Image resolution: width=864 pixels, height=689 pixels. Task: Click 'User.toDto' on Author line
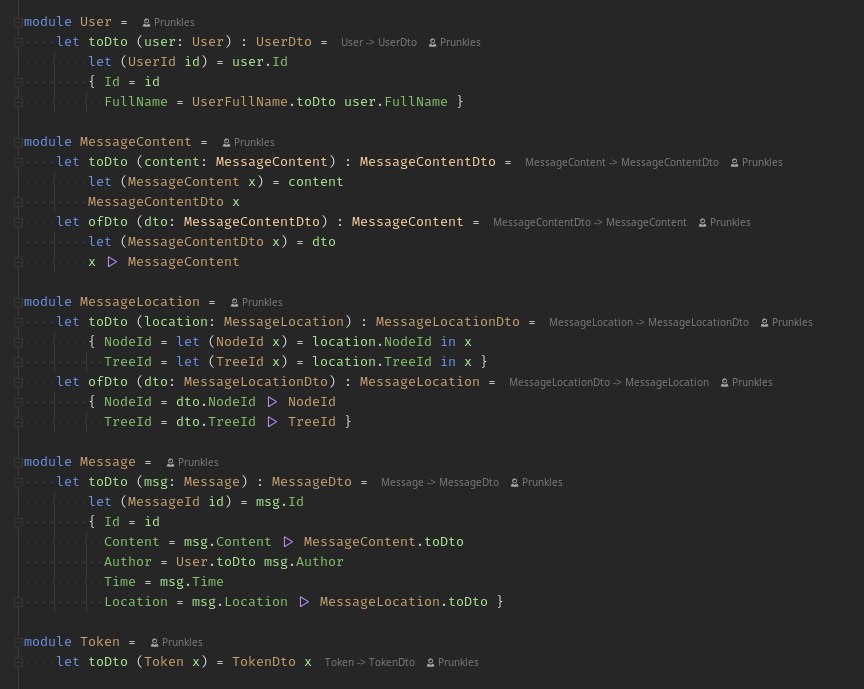coord(215,562)
